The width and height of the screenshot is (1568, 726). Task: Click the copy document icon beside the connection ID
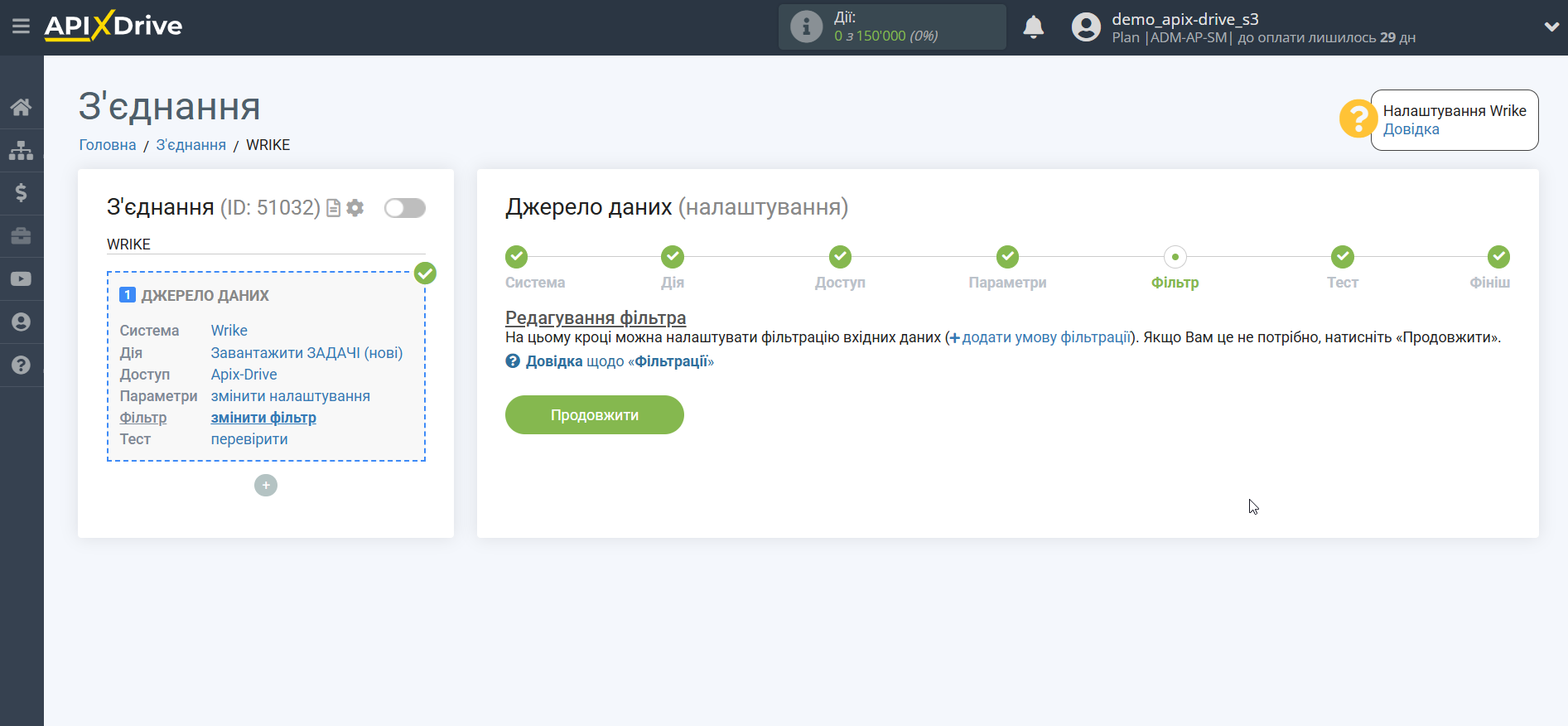coord(334,208)
